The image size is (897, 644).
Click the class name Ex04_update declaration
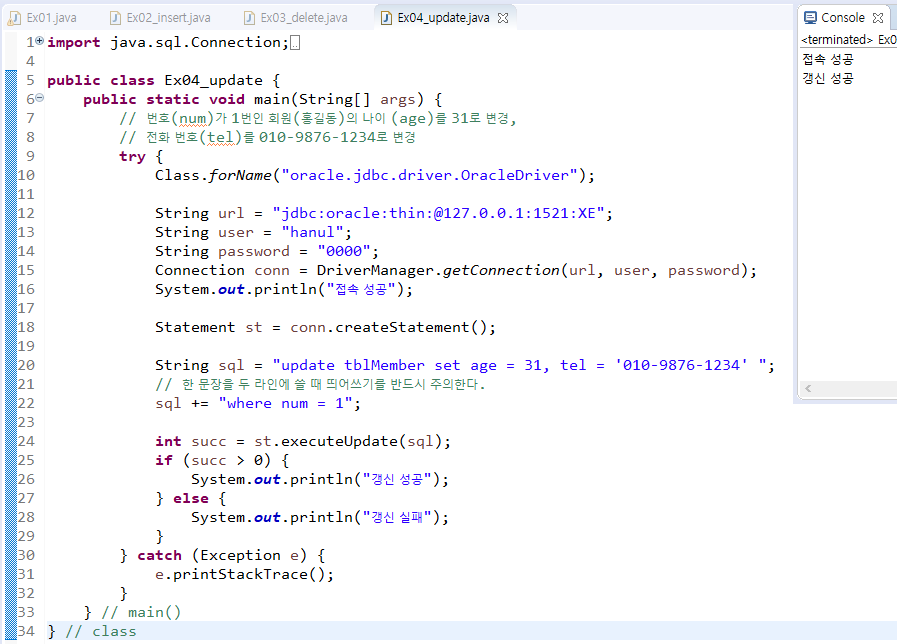(213, 80)
